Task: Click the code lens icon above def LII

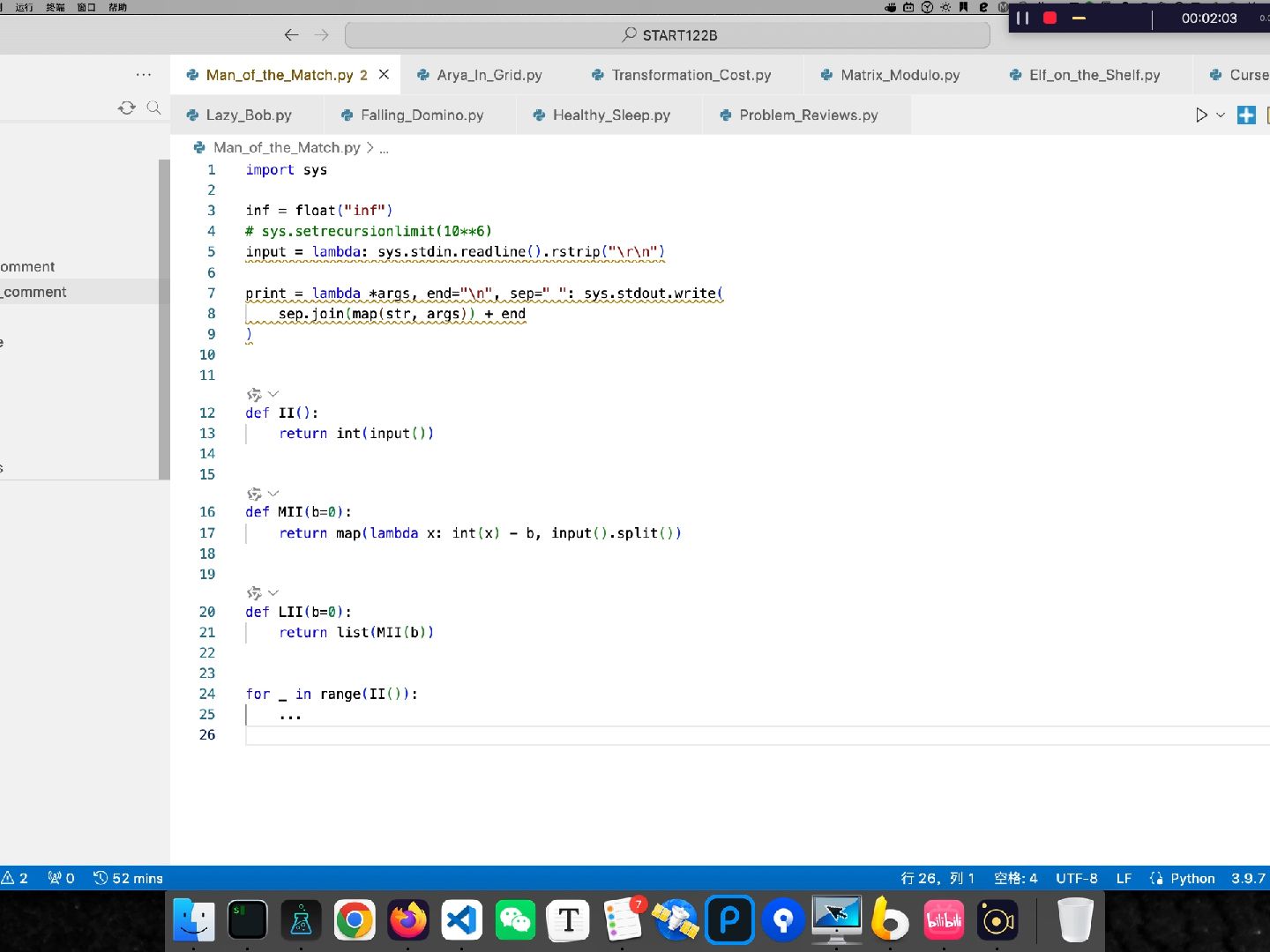Action: [x=254, y=593]
